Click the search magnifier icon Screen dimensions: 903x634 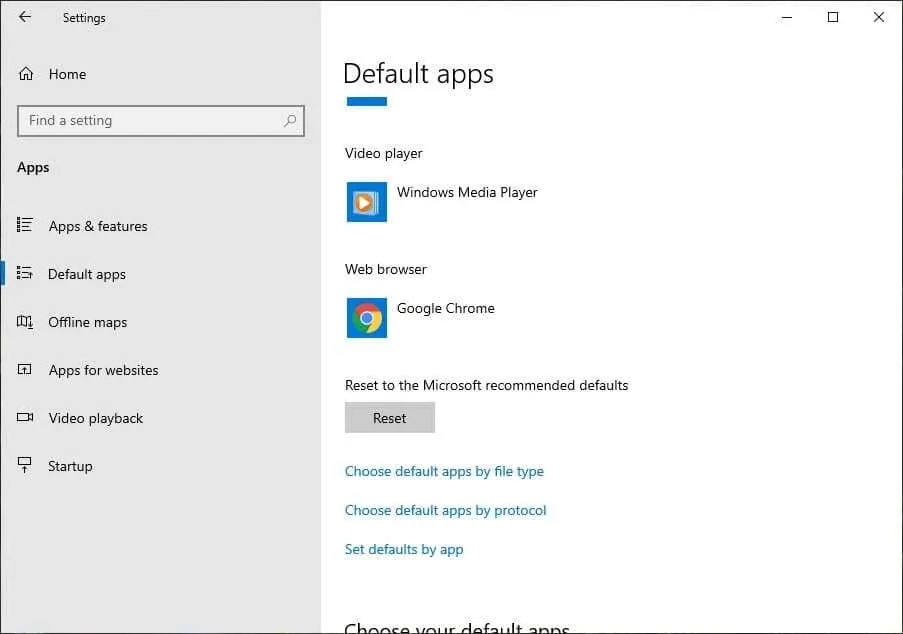(x=290, y=120)
